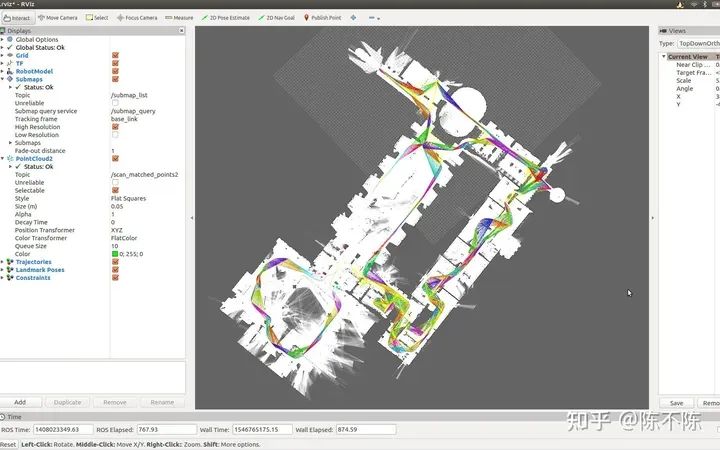Expand the Trajectories display item

click(x=2, y=262)
